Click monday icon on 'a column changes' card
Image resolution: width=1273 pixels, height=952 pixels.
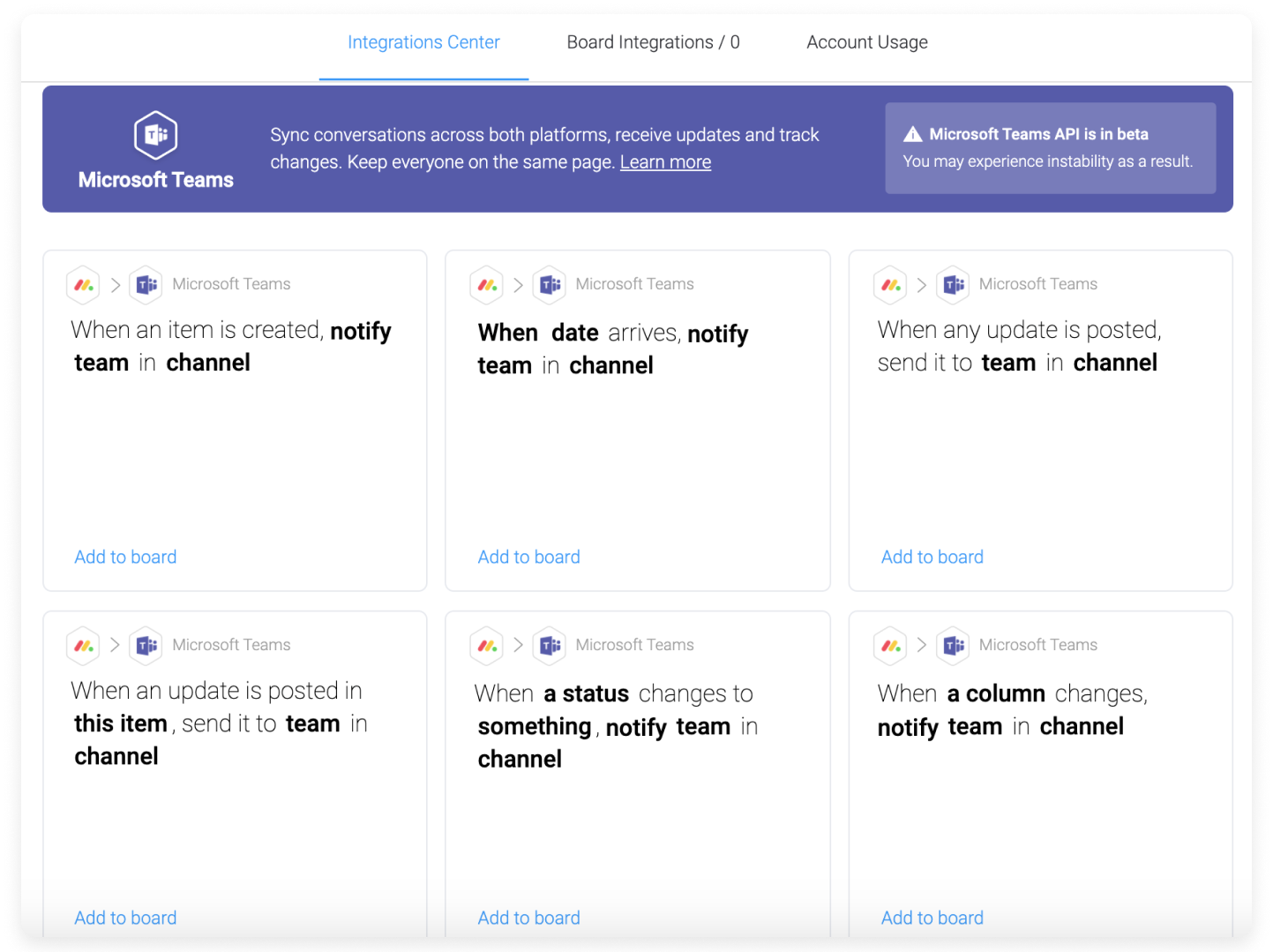890,646
